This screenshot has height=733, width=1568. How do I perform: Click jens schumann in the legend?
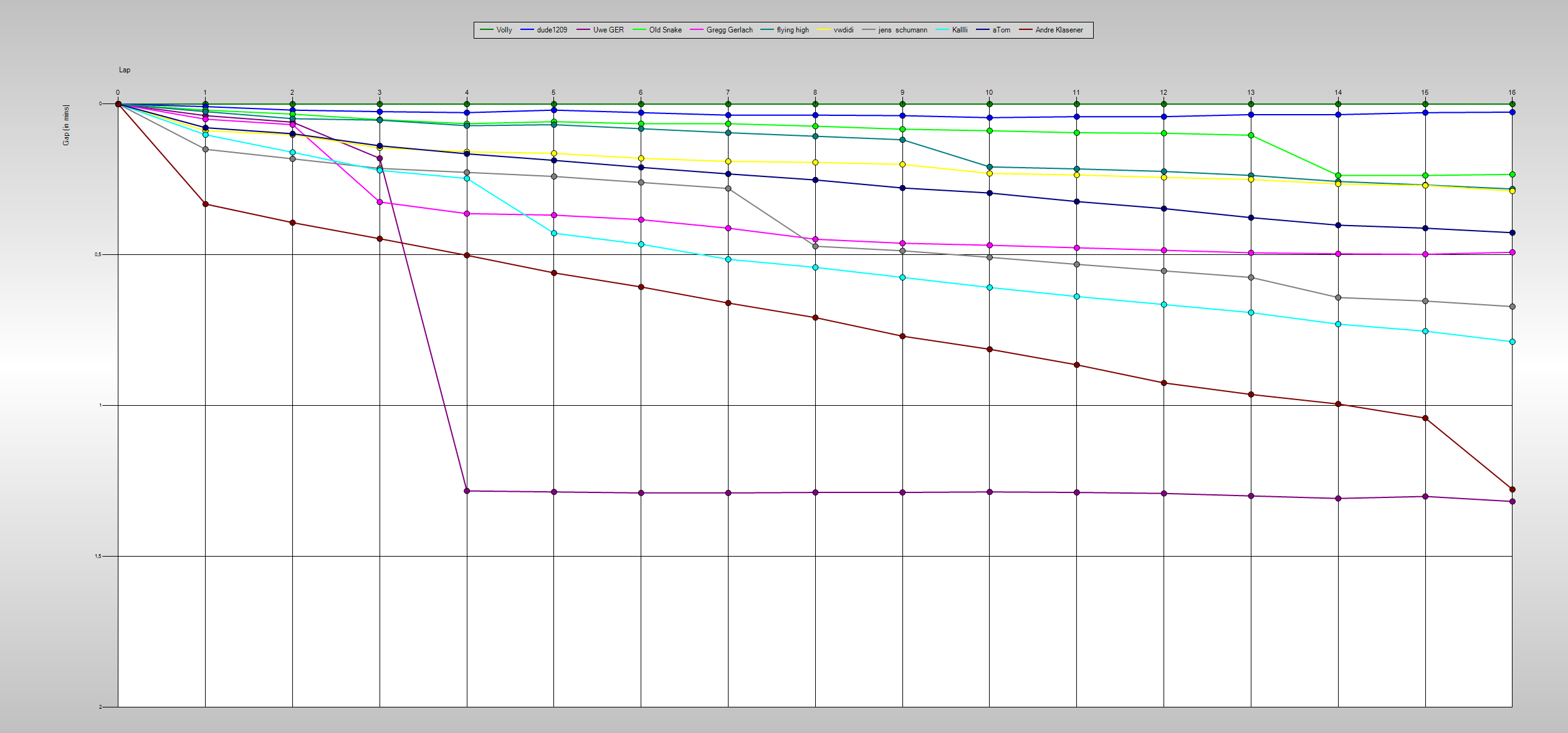pos(903,30)
